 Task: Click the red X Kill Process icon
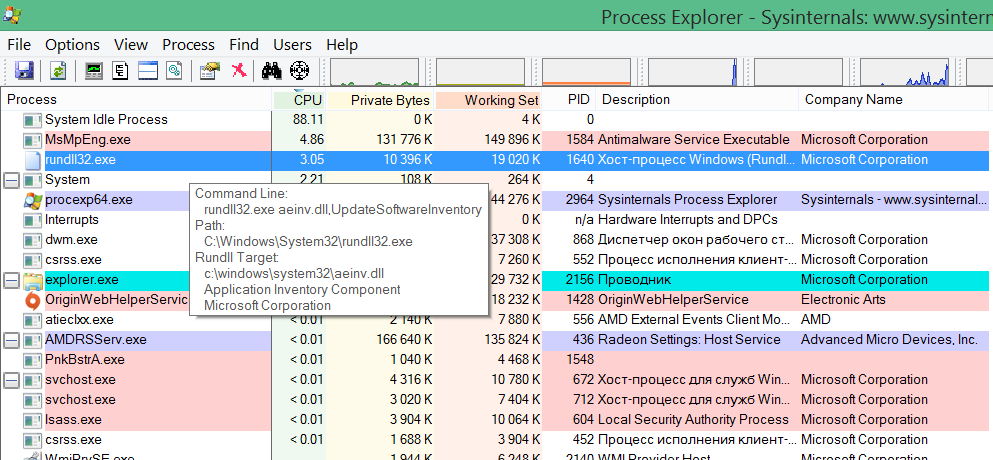[x=238, y=71]
